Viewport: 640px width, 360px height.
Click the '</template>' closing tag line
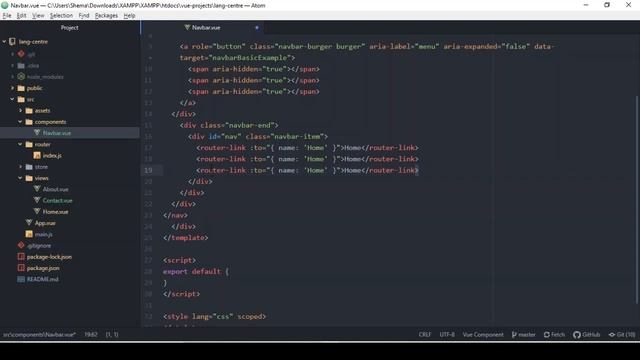pyautogui.click(x=186, y=238)
